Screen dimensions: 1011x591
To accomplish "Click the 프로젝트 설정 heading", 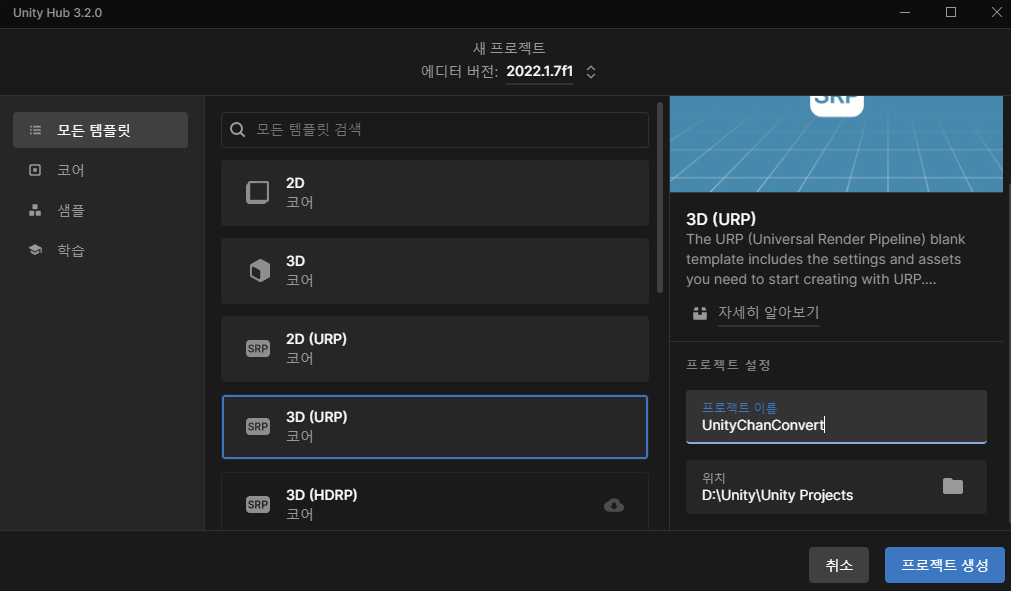I will (x=728, y=365).
